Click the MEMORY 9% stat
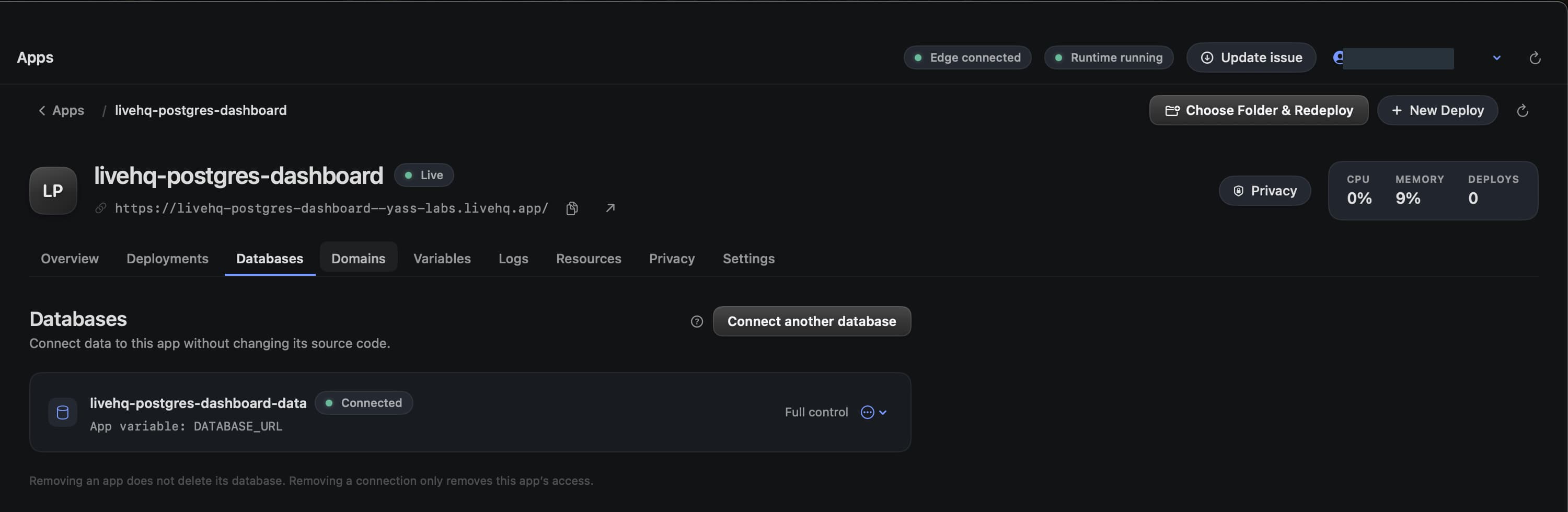 point(1420,191)
